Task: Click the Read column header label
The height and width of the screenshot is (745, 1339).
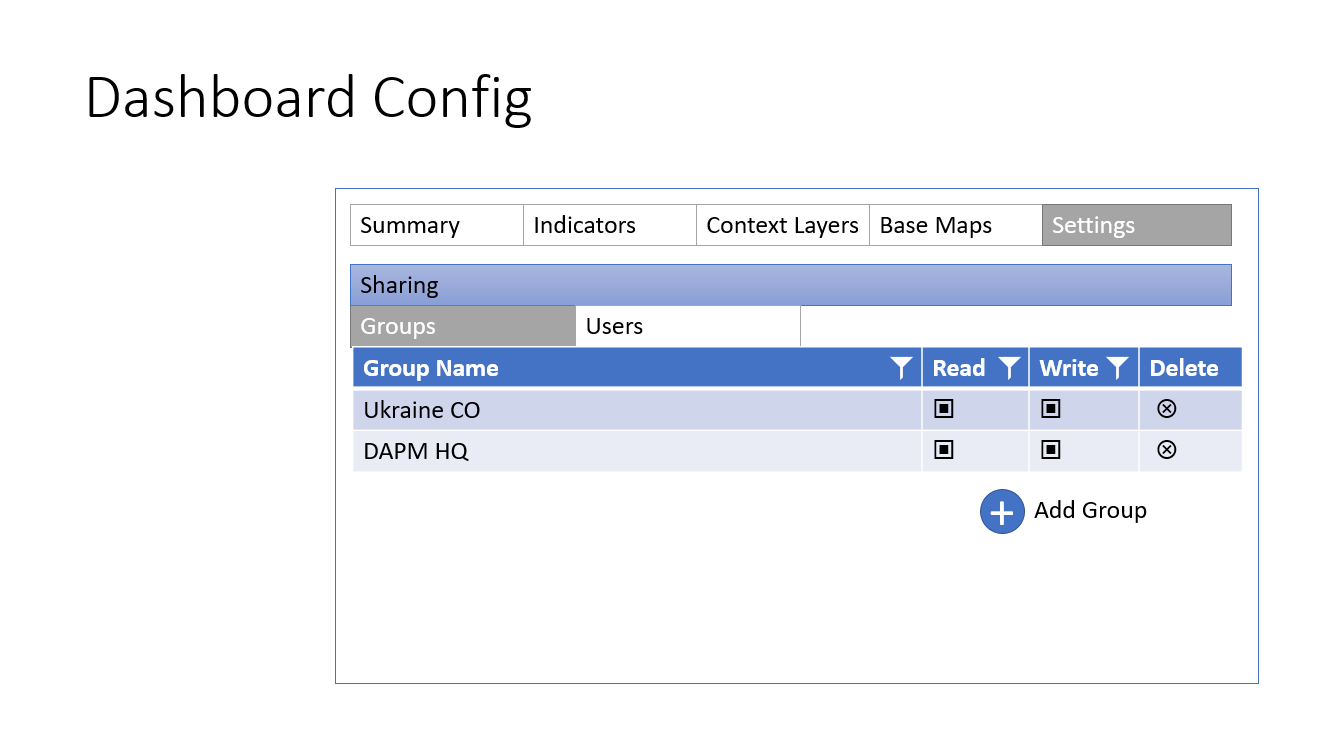Action: click(x=959, y=368)
